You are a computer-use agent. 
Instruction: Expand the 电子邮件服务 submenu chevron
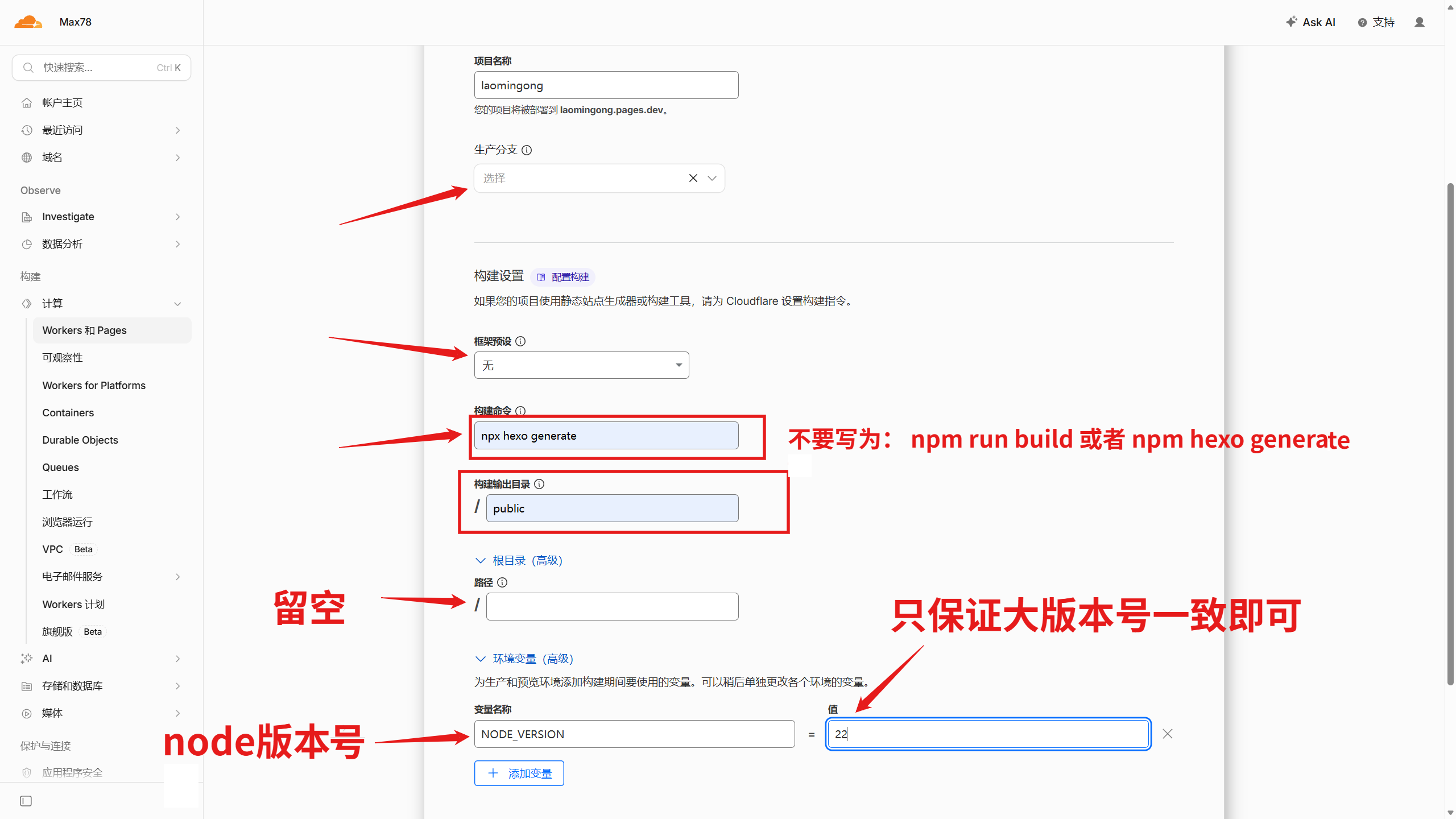178,577
